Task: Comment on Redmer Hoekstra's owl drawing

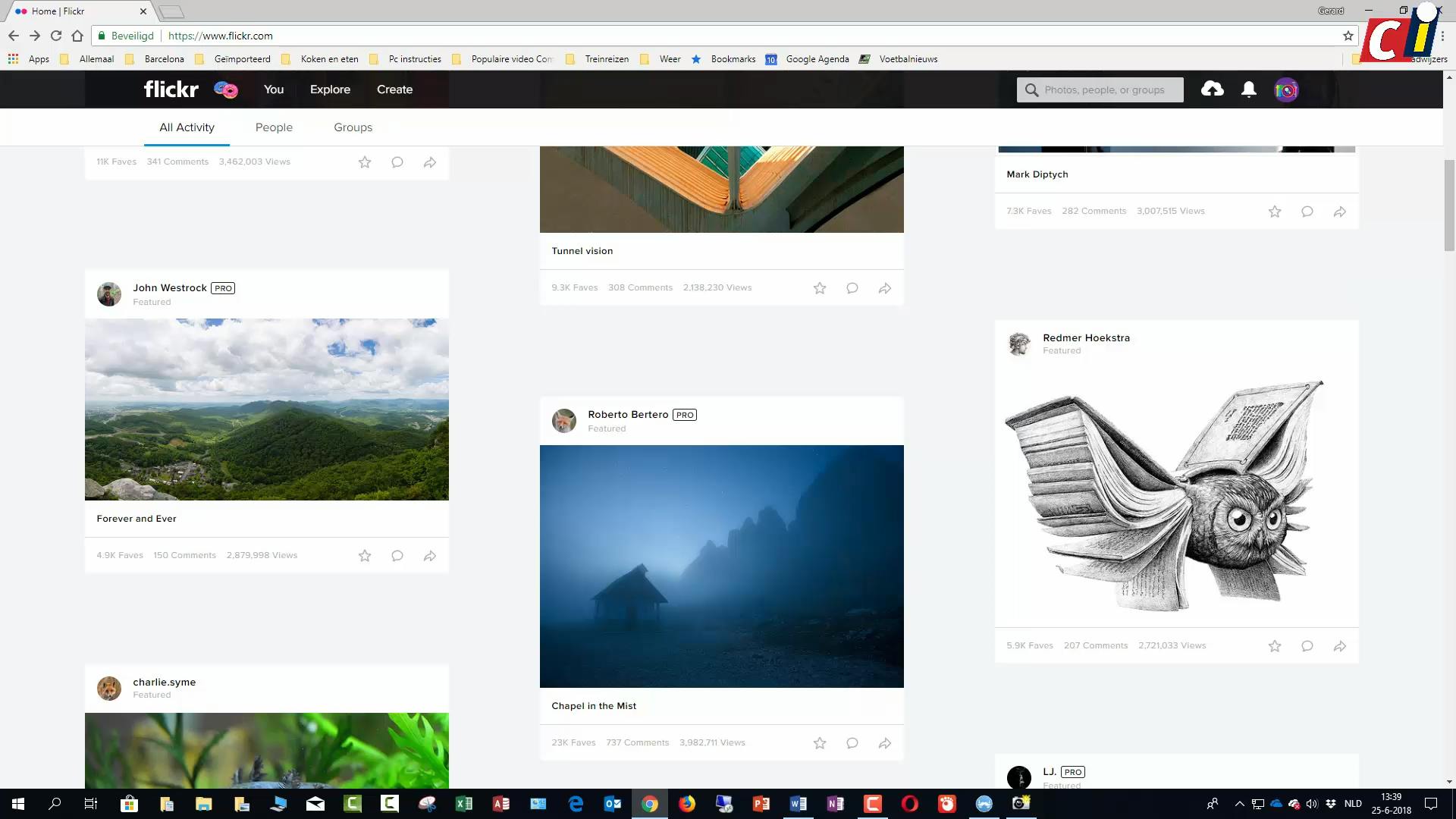Action: (1307, 646)
